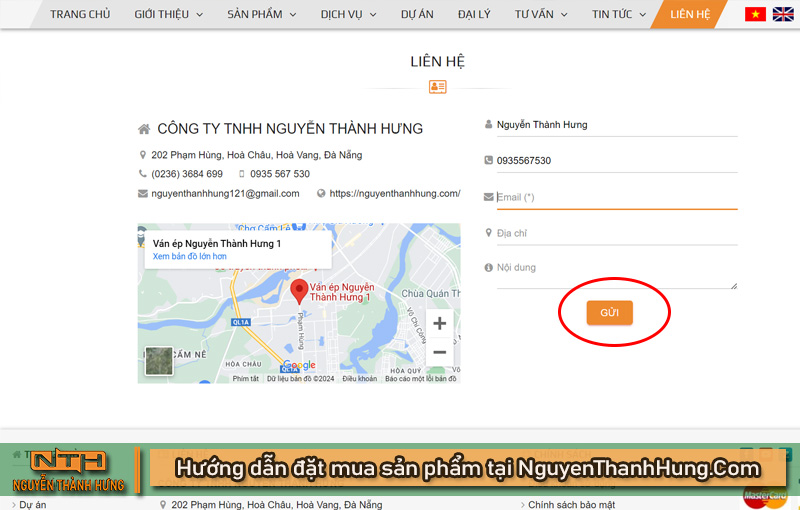Click envelope icon beside Email field
Image resolution: width=800 pixels, height=510 pixels.
(x=488, y=197)
